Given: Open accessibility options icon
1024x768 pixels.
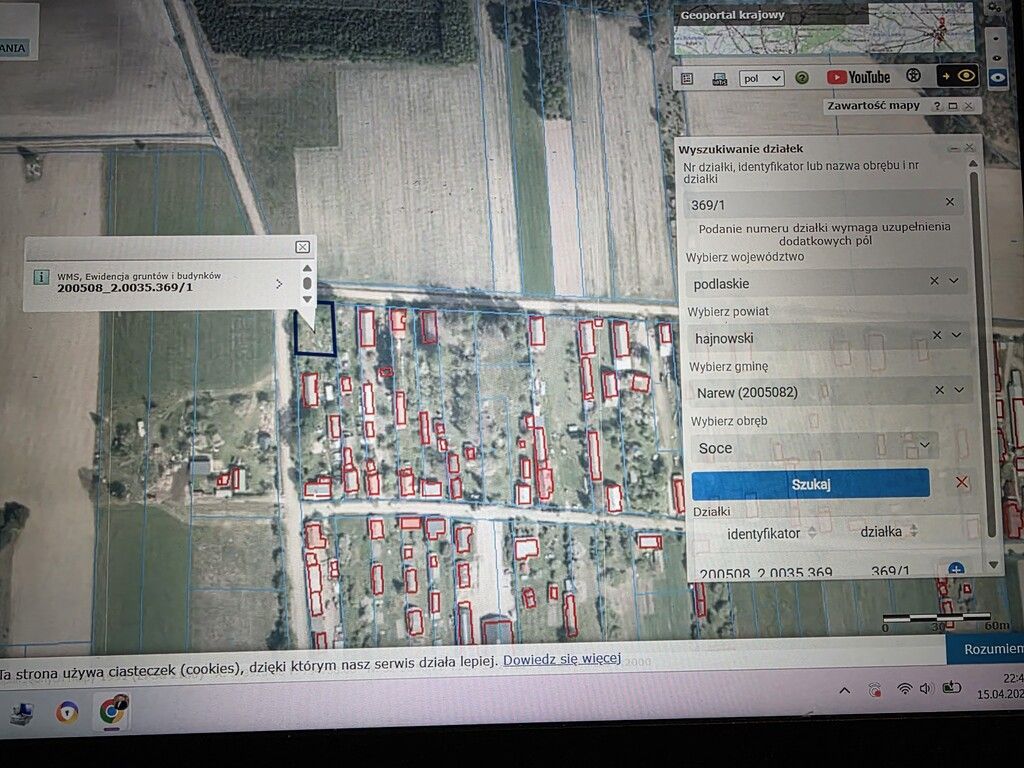Looking at the screenshot, I should (913, 76).
